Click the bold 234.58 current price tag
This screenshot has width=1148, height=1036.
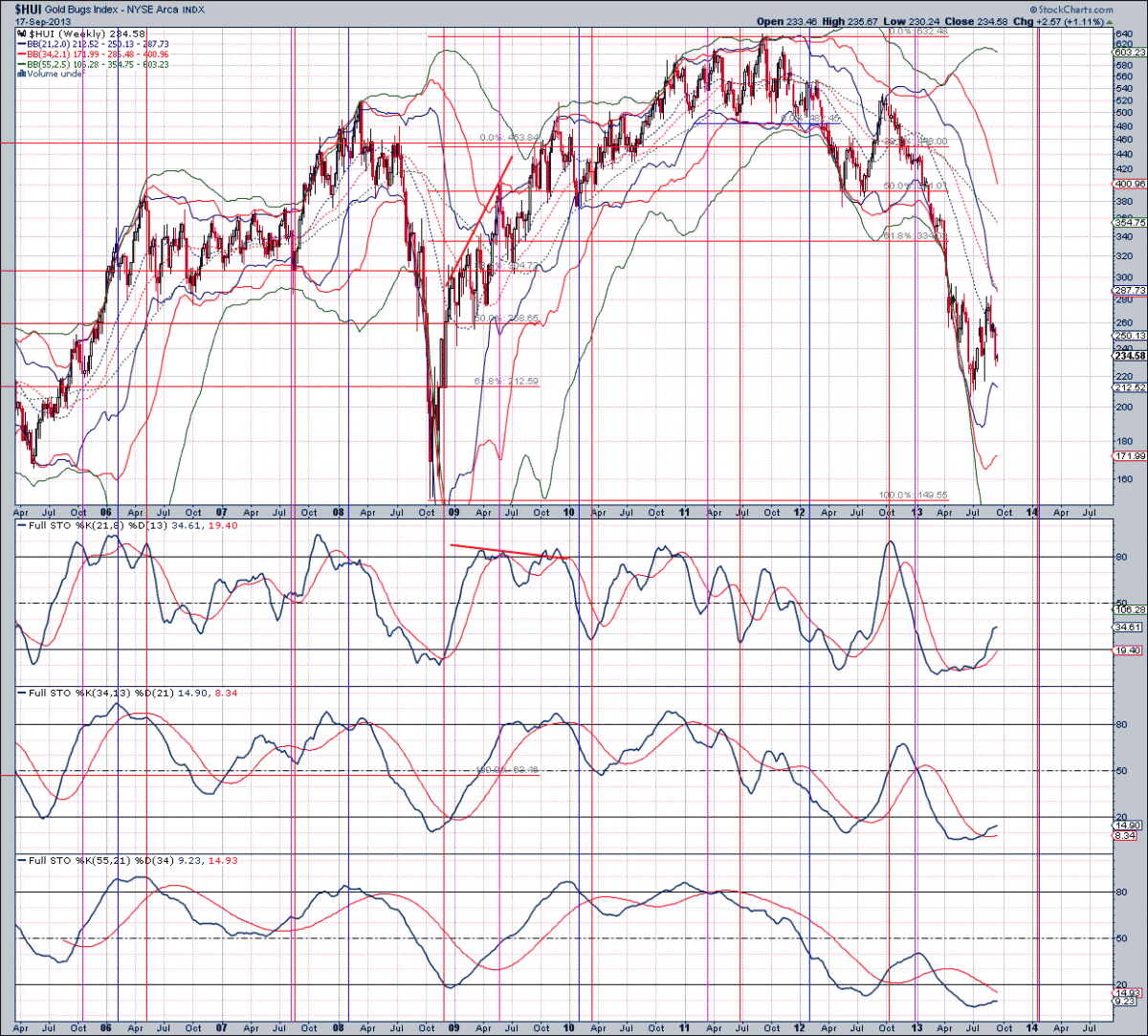[1130, 356]
